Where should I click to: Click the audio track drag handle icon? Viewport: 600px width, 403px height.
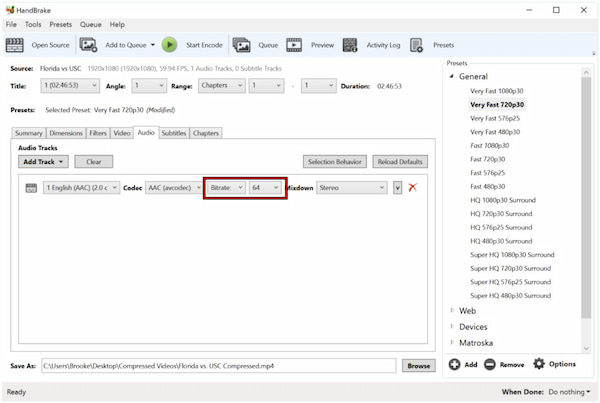31,188
